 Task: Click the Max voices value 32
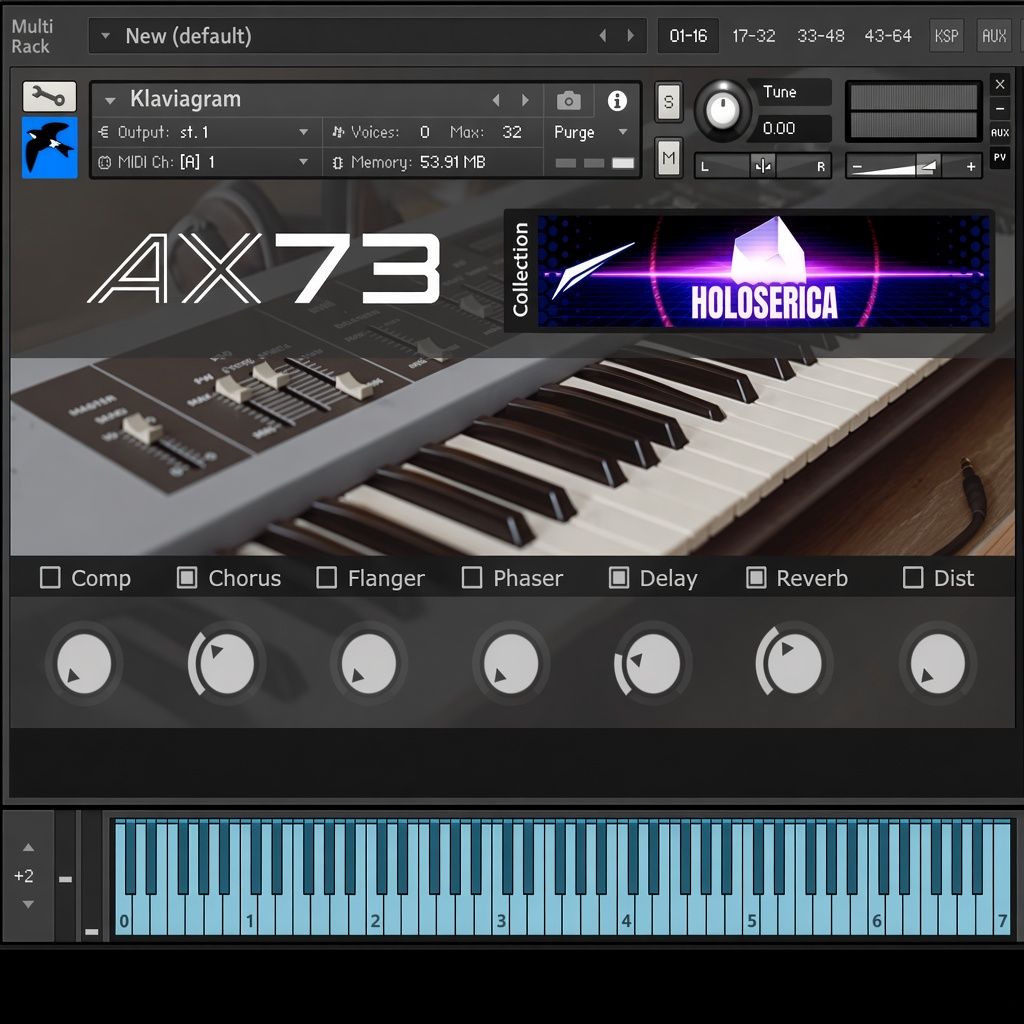pos(511,132)
